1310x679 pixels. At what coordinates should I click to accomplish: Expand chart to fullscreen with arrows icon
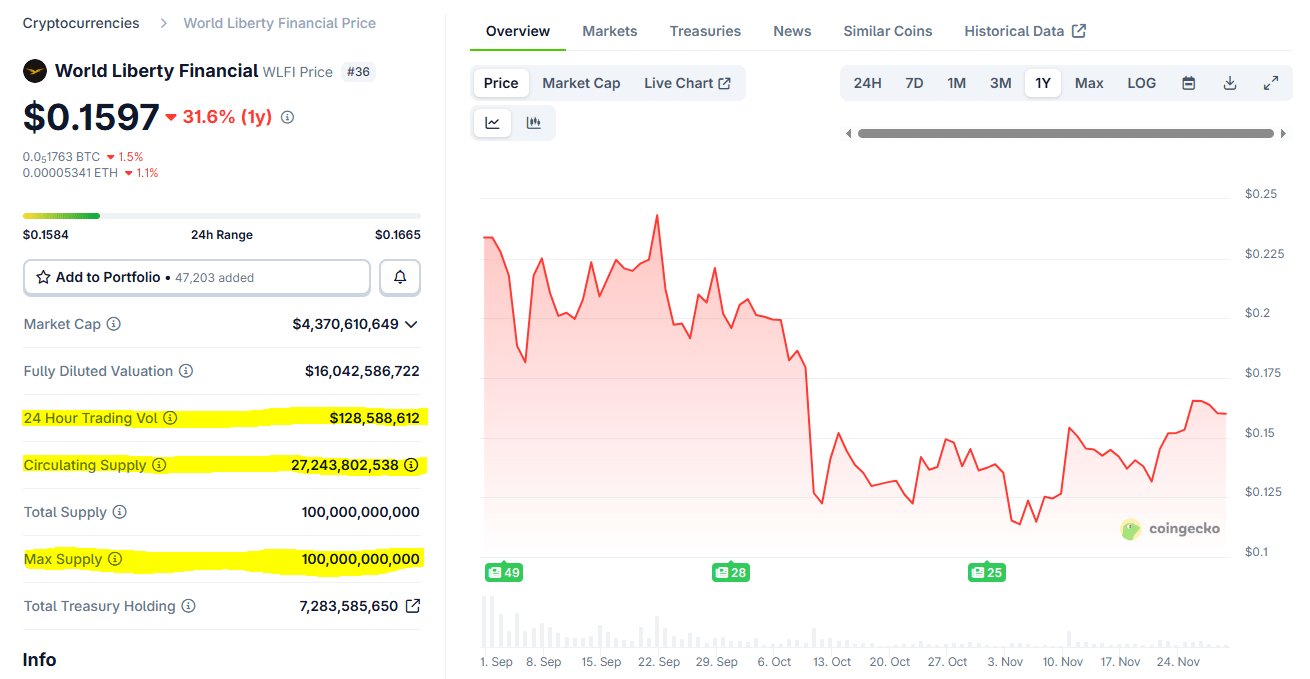click(x=1271, y=83)
